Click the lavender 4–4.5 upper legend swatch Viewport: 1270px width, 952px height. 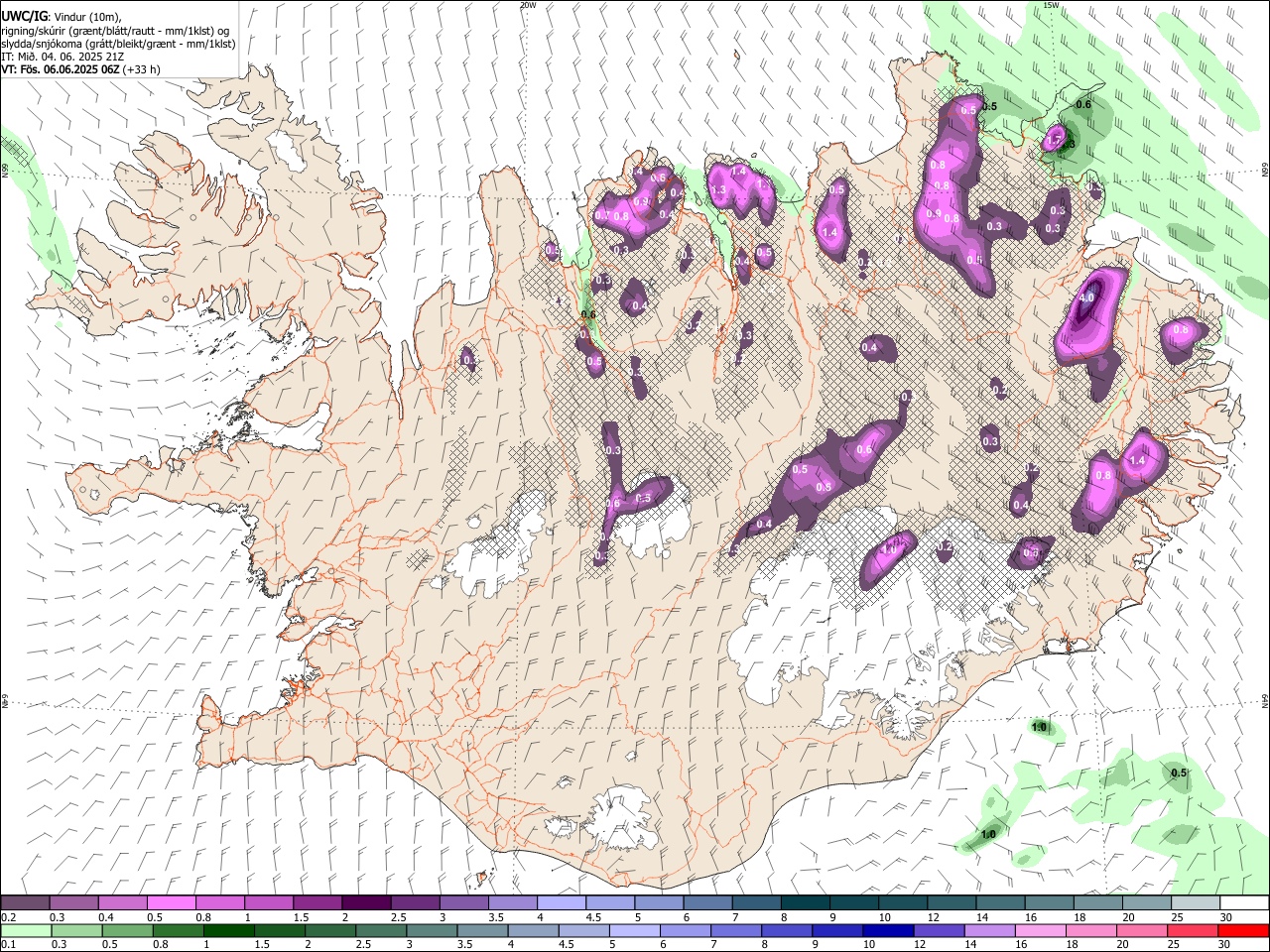tap(562, 902)
